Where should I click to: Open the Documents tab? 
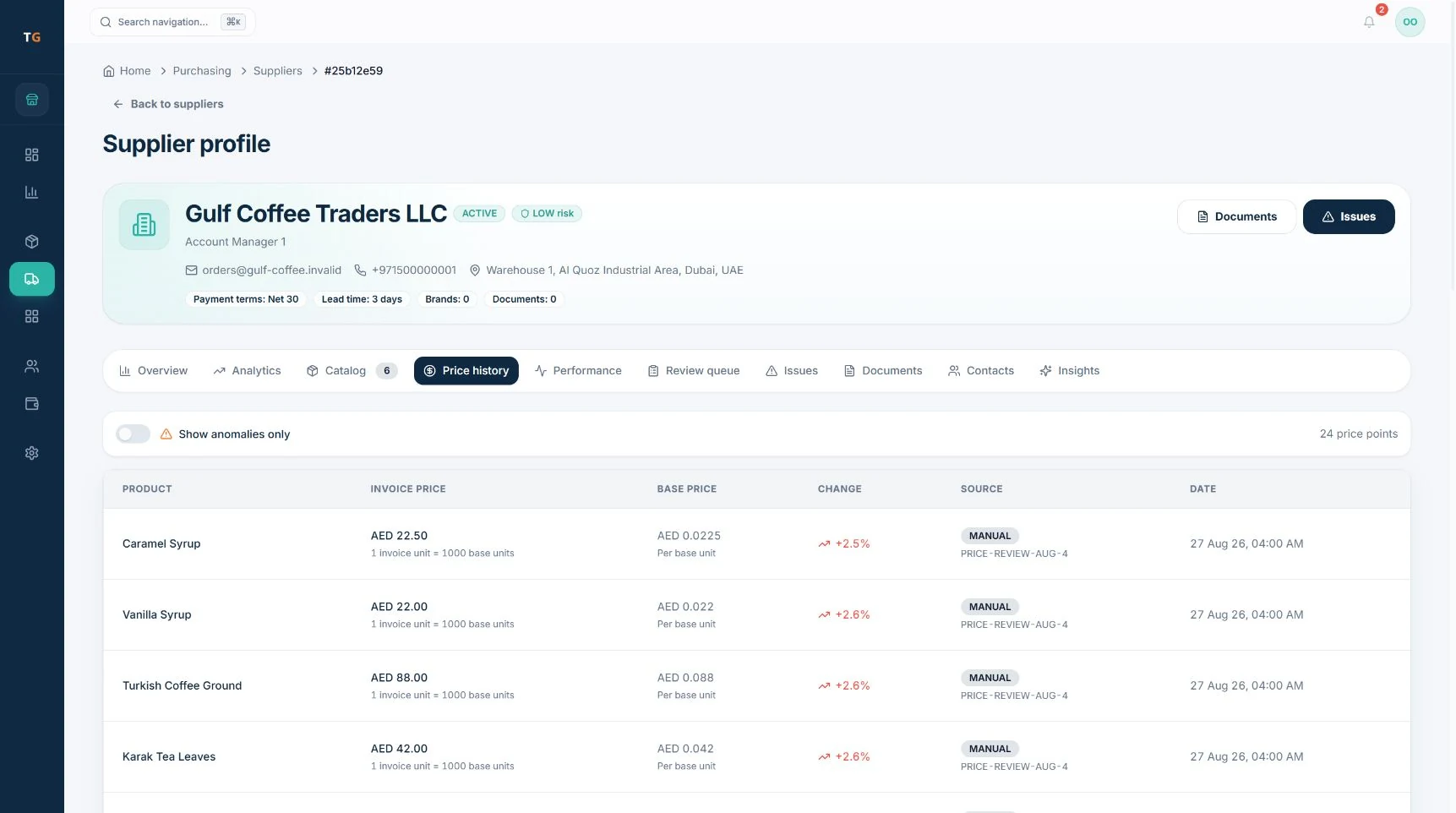(x=883, y=371)
